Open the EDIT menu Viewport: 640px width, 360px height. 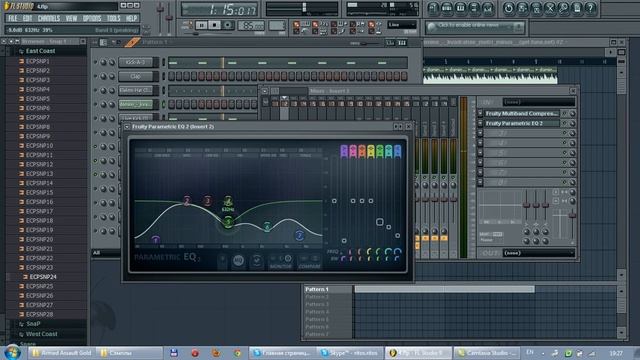click(x=27, y=18)
